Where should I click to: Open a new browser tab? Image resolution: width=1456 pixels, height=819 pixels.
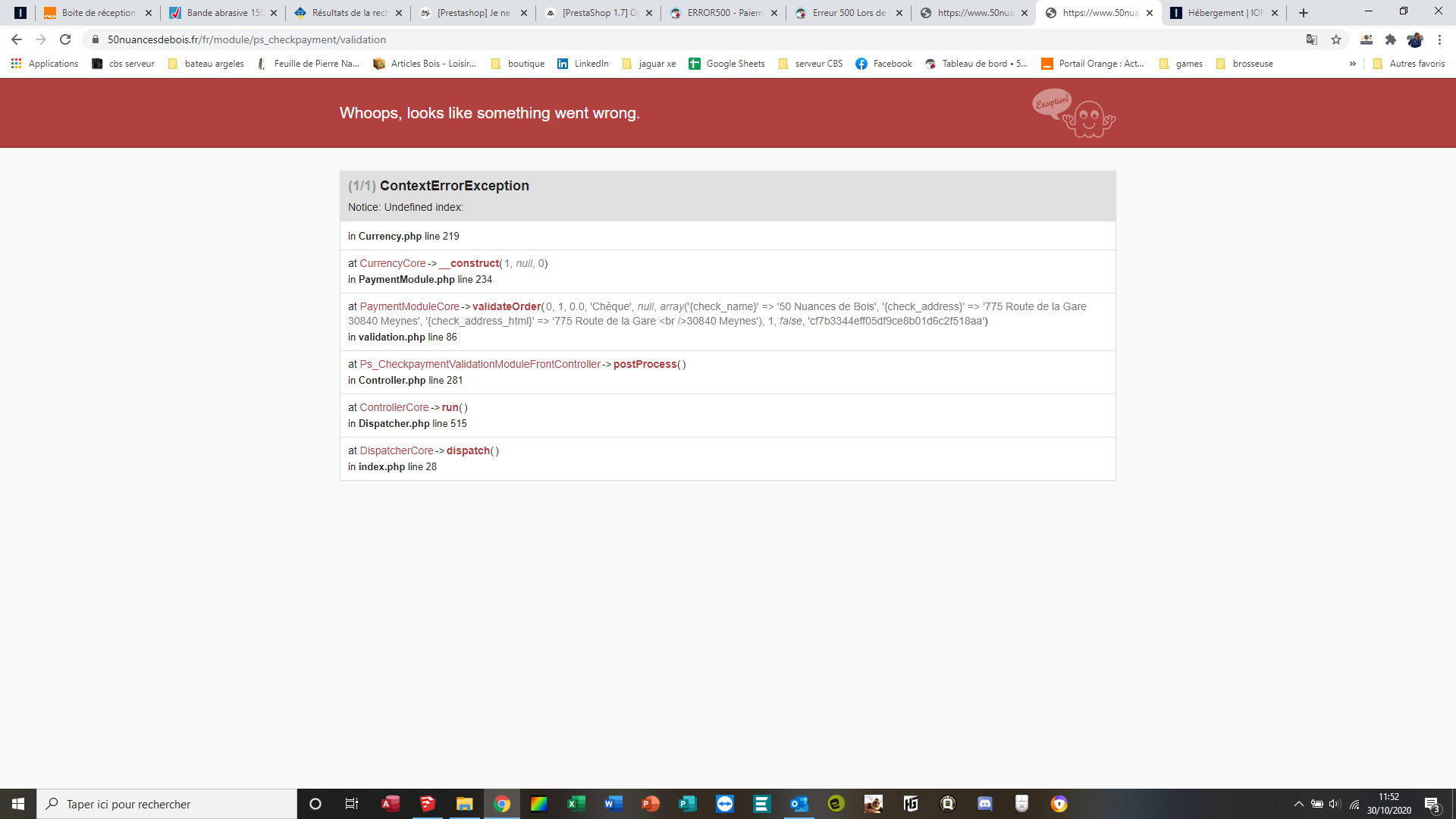(1304, 13)
